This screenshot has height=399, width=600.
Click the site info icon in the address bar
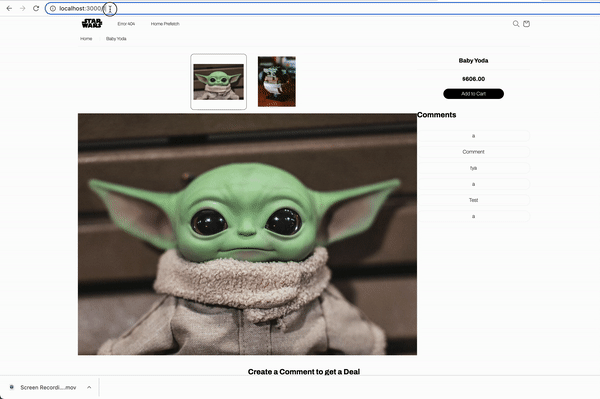[53, 8]
